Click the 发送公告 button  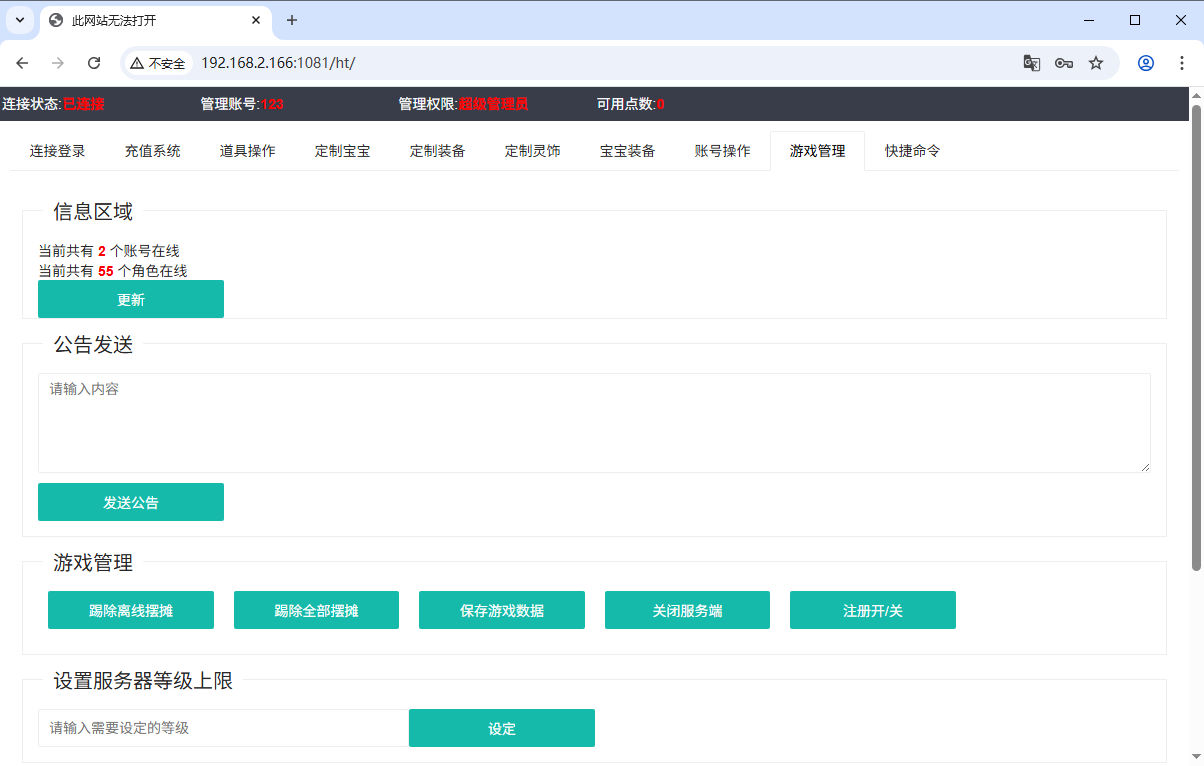[130, 502]
